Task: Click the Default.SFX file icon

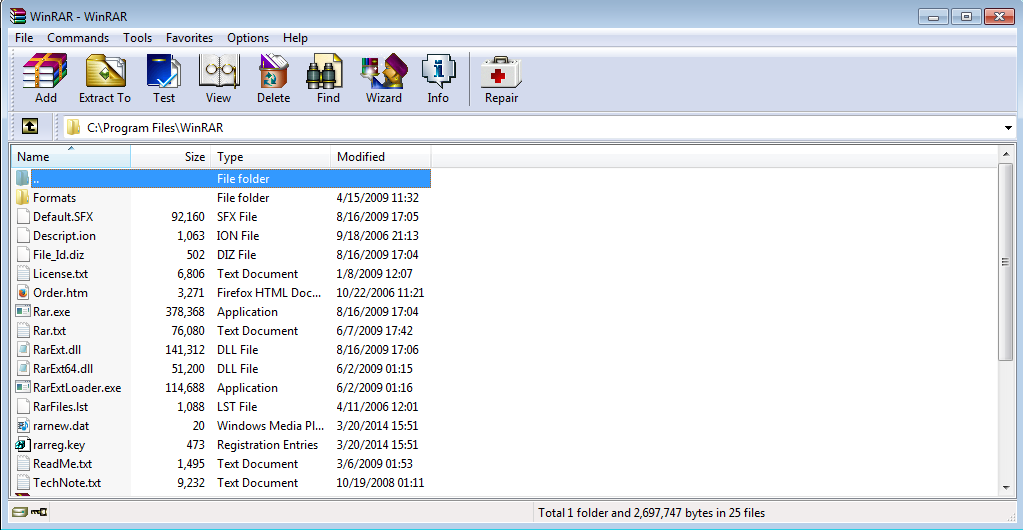Action: pyautogui.click(x=23, y=216)
